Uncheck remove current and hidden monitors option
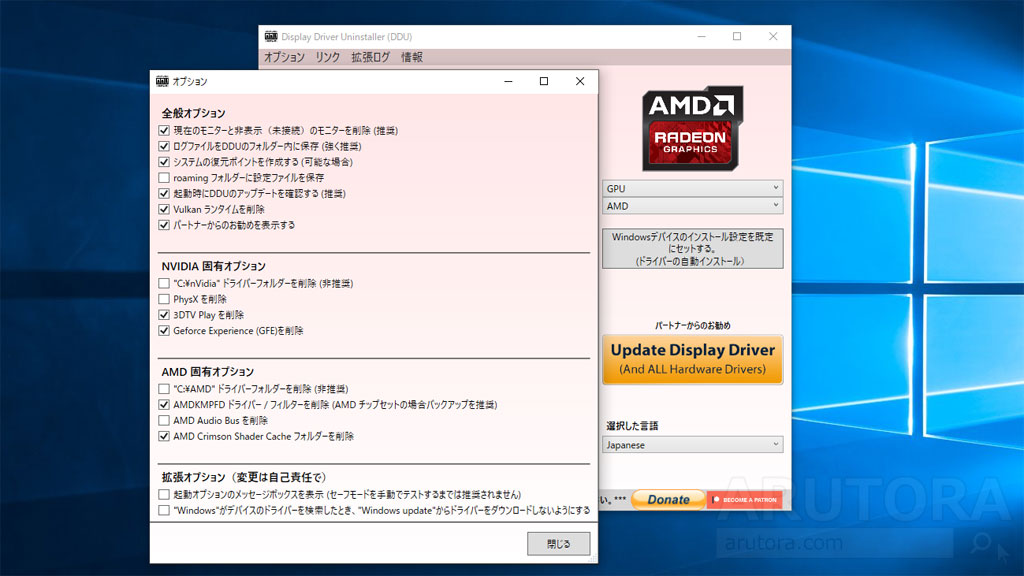The image size is (1024, 576). [x=164, y=131]
